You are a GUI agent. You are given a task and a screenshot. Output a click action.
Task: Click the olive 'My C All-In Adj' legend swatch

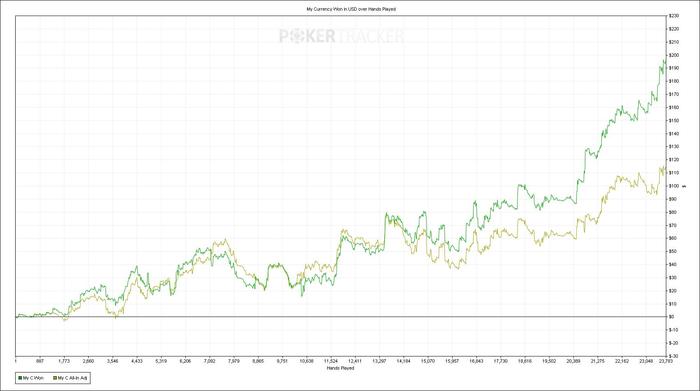coord(55,378)
